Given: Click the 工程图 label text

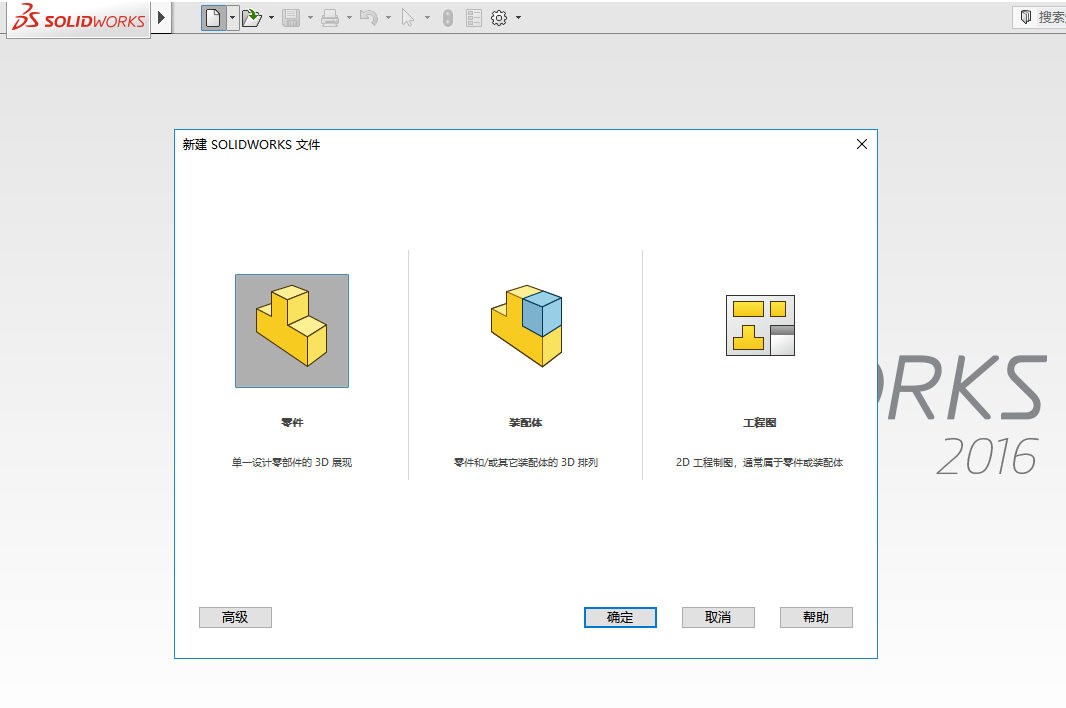Looking at the screenshot, I should [x=759, y=422].
